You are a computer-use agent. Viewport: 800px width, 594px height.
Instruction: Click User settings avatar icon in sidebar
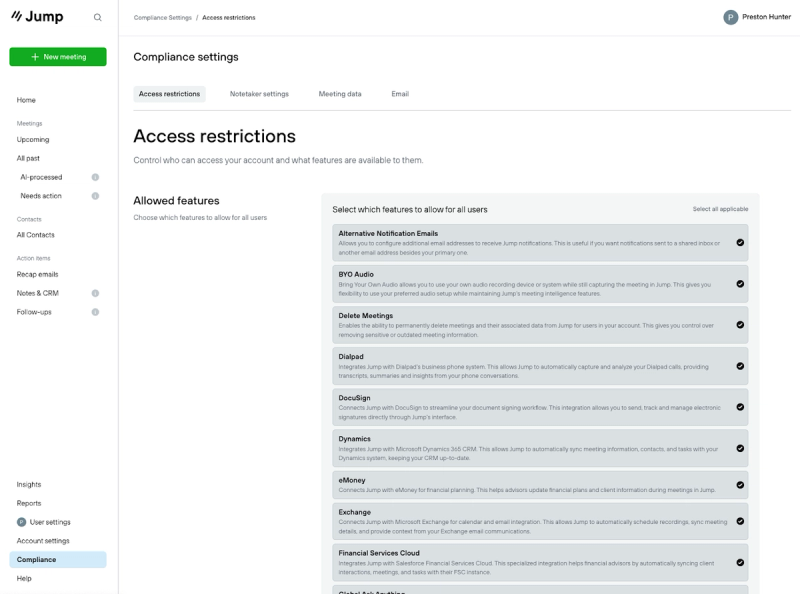pyautogui.click(x=21, y=522)
